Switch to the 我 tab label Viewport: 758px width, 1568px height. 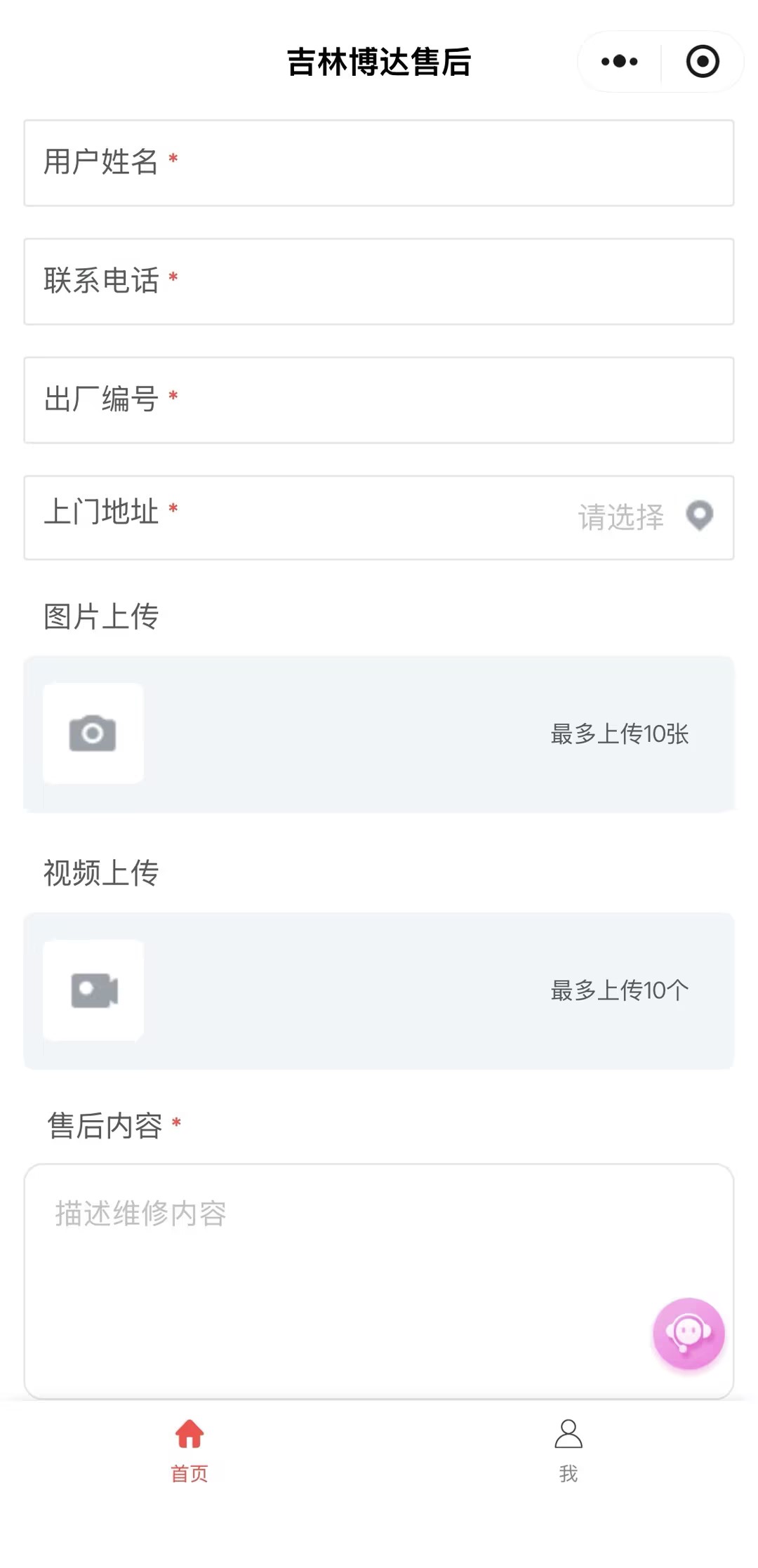coord(568,1473)
